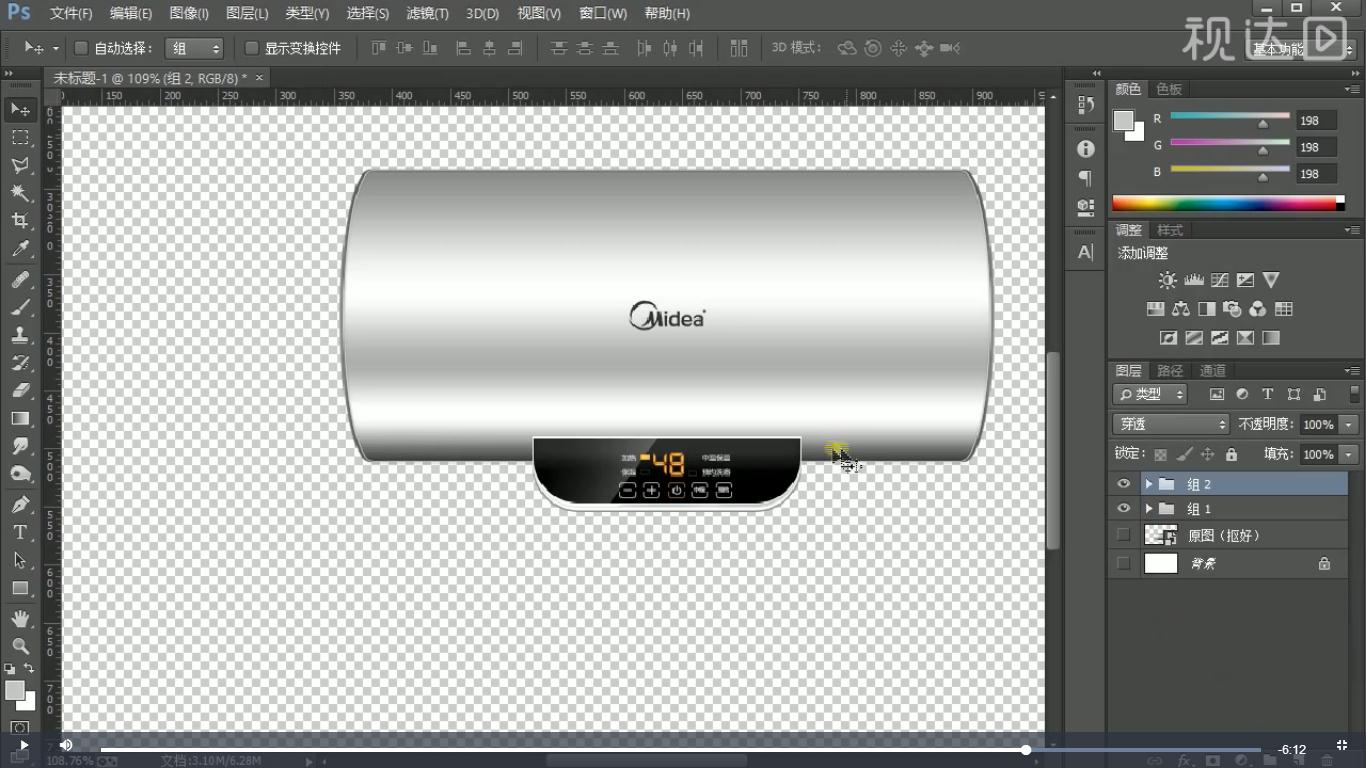
Task: Select the Rectangular Marquee tool
Action: 20,137
